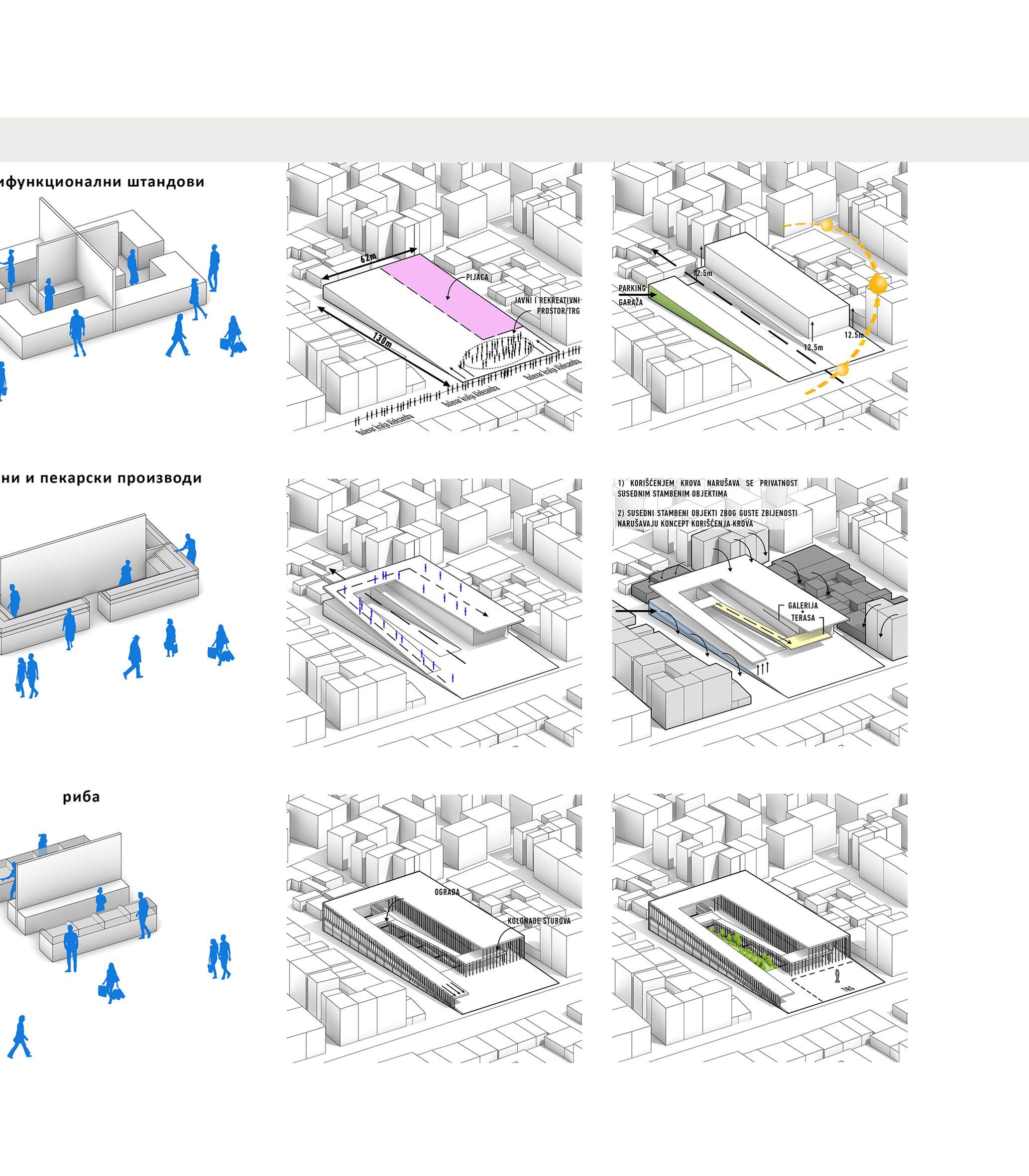Click the риба heading

(81, 797)
